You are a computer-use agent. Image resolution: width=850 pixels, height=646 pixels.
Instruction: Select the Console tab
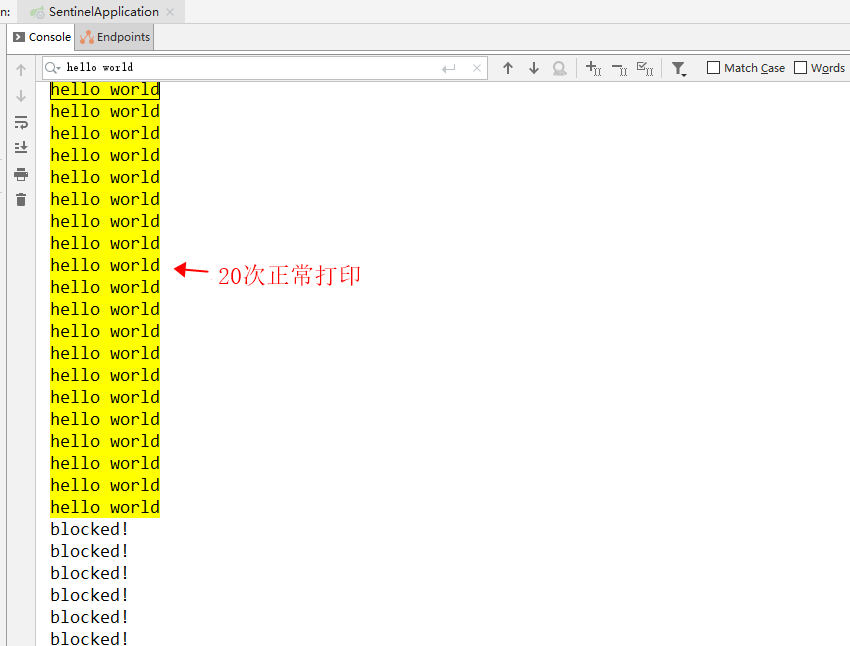41,36
